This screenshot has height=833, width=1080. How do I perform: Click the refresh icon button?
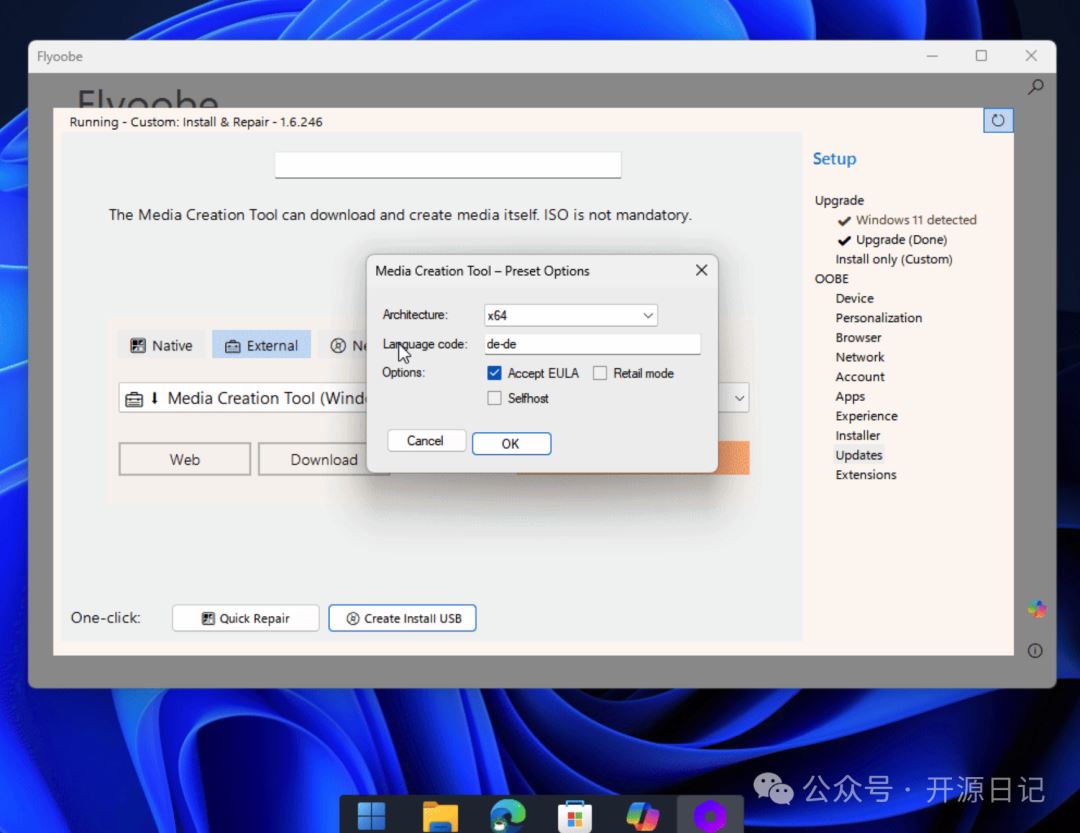coord(997,120)
